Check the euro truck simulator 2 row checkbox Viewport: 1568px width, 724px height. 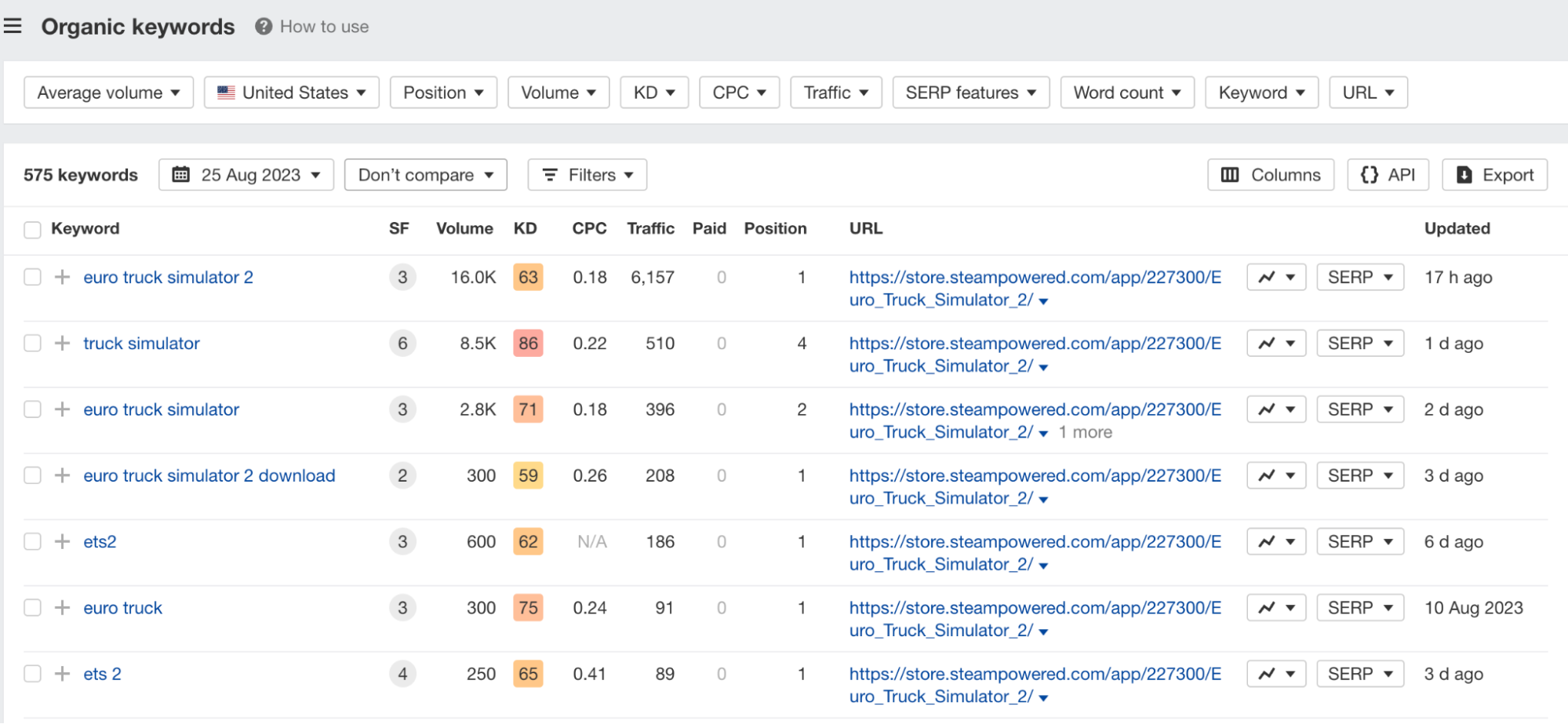click(x=32, y=277)
